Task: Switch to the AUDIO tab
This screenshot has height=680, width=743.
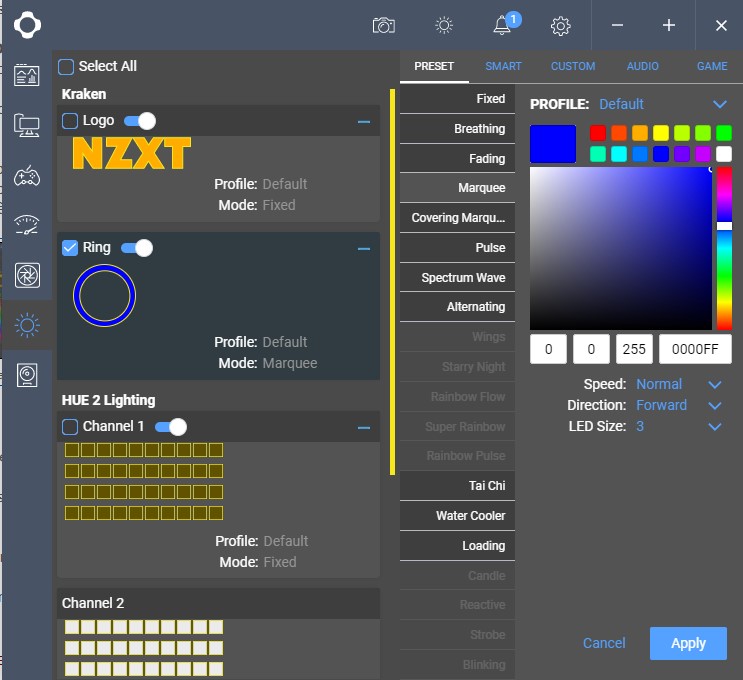Action: [642, 66]
